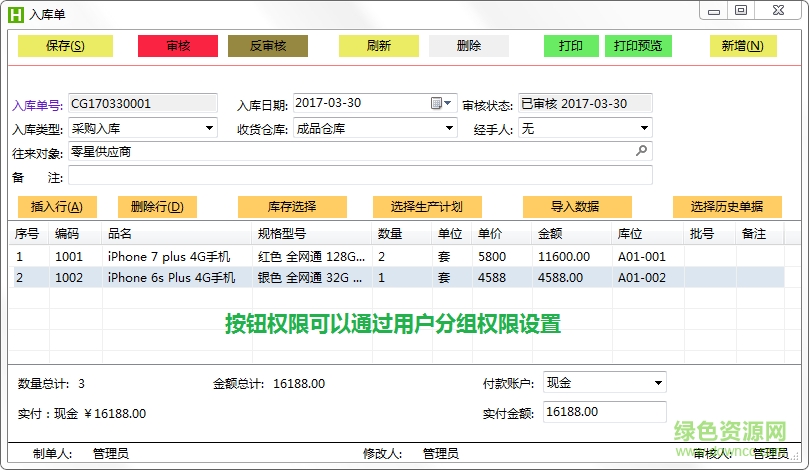Refresh the form with 刷新 button
This screenshot has width=809, height=470.
click(378, 46)
